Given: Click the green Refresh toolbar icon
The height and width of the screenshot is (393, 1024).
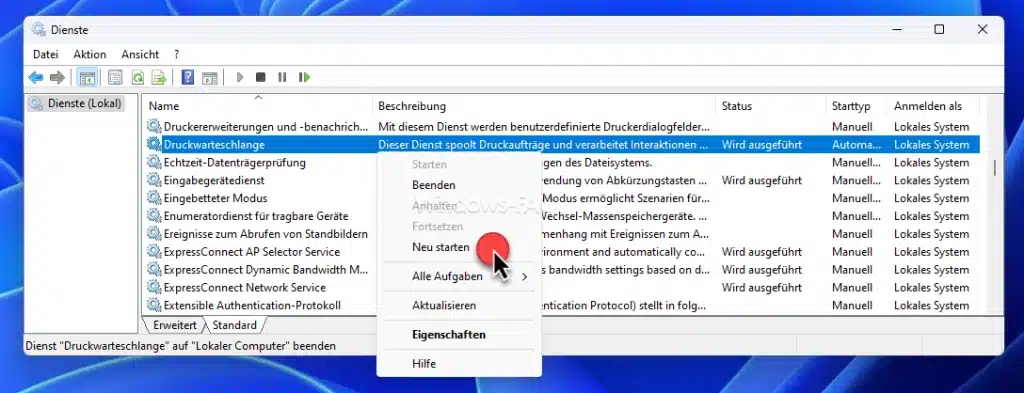Looking at the screenshot, I should coord(137,78).
